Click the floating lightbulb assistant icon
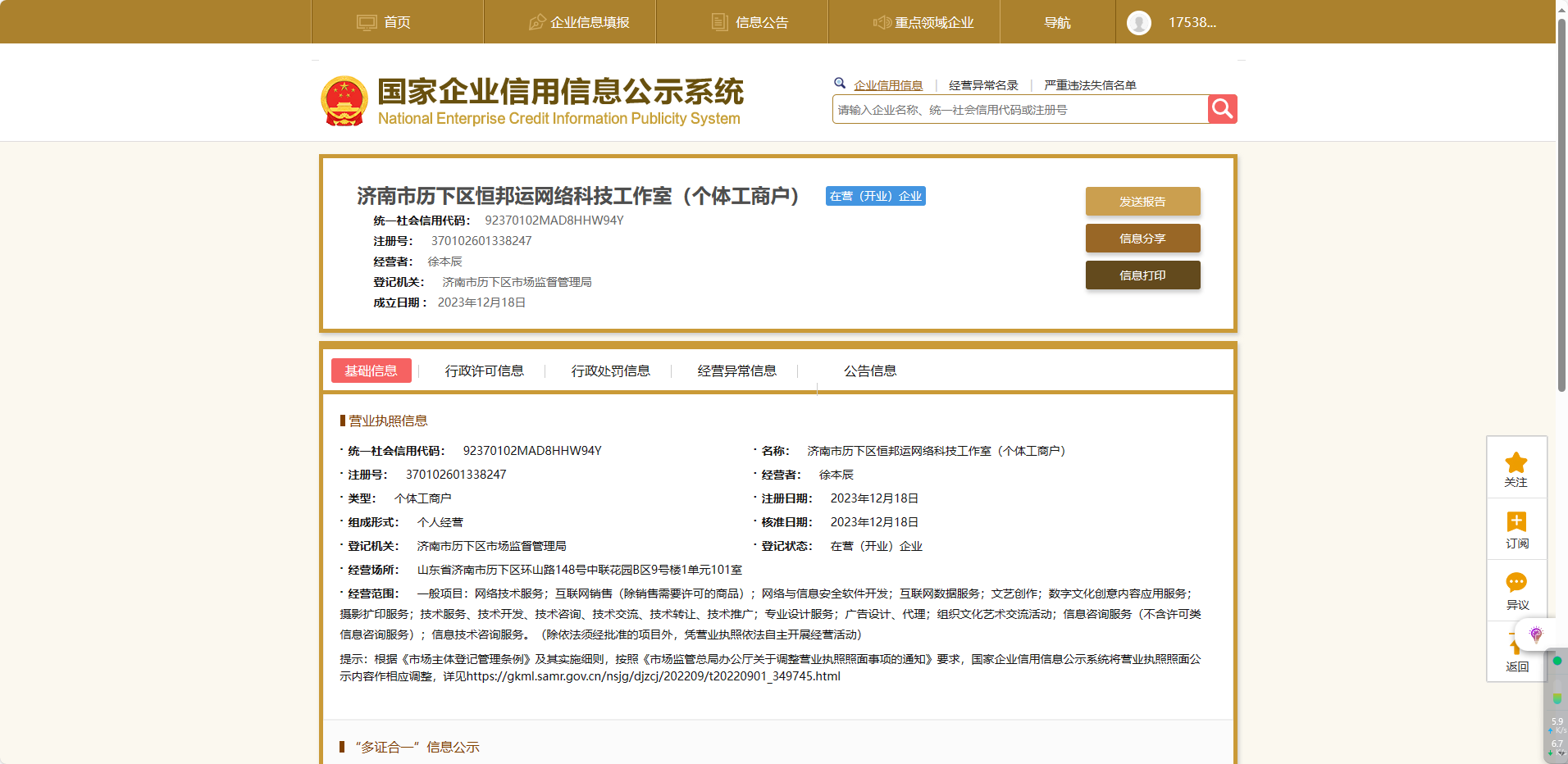Viewport: 1568px width, 764px height. tap(1535, 634)
